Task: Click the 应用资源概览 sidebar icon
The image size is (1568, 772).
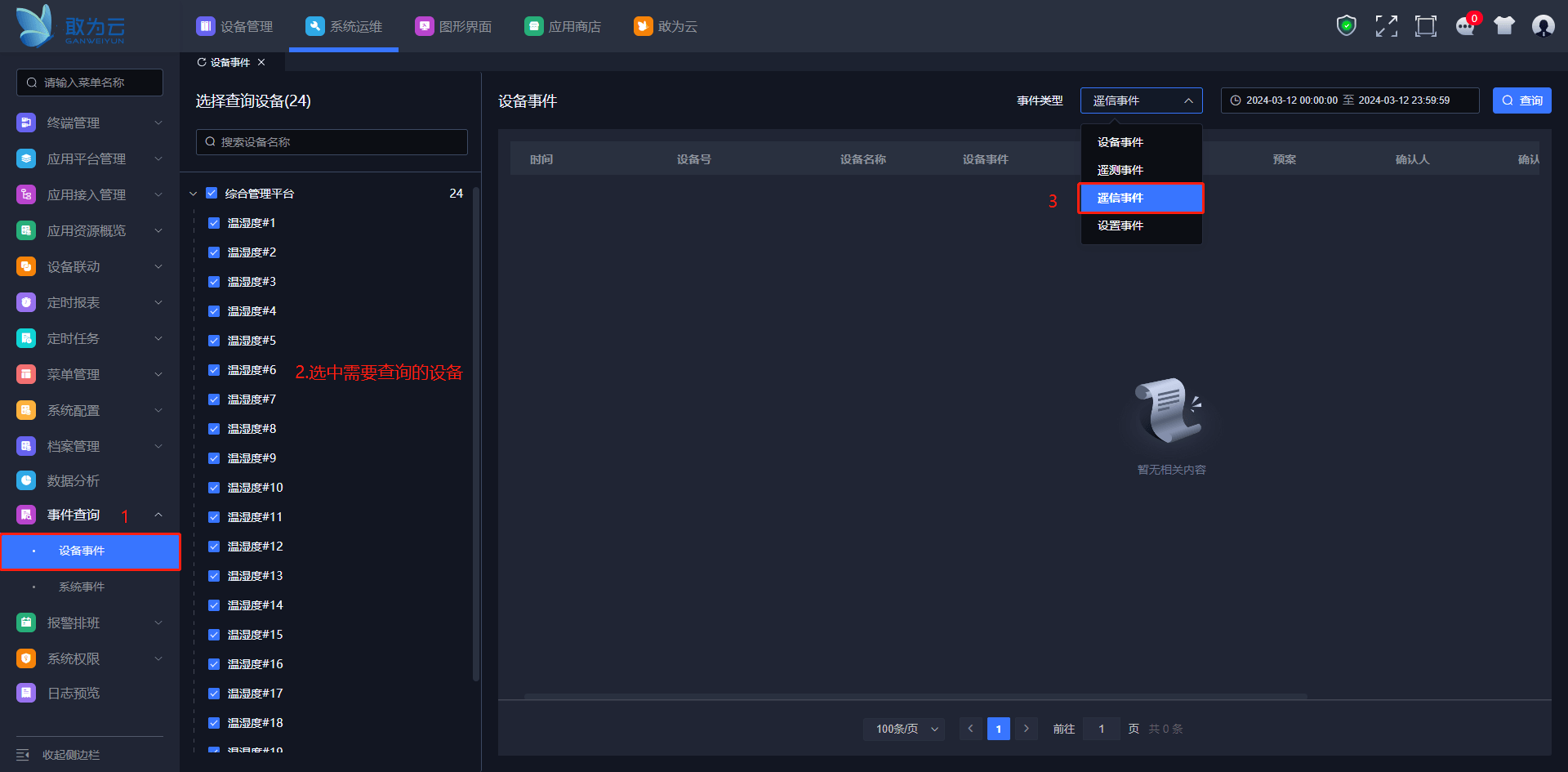Action: click(26, 230)
